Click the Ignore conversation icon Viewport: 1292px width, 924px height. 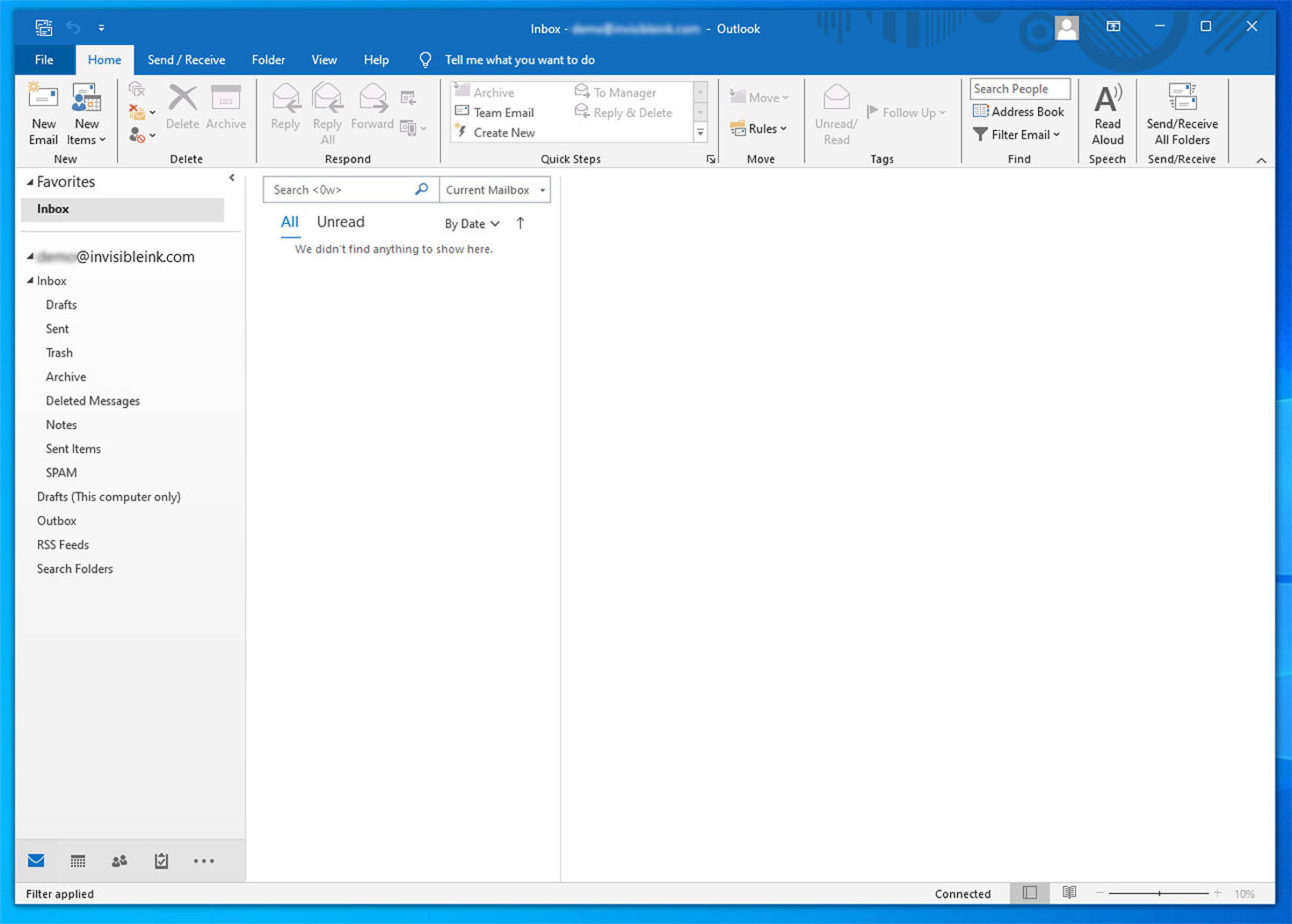pos(136,89)
